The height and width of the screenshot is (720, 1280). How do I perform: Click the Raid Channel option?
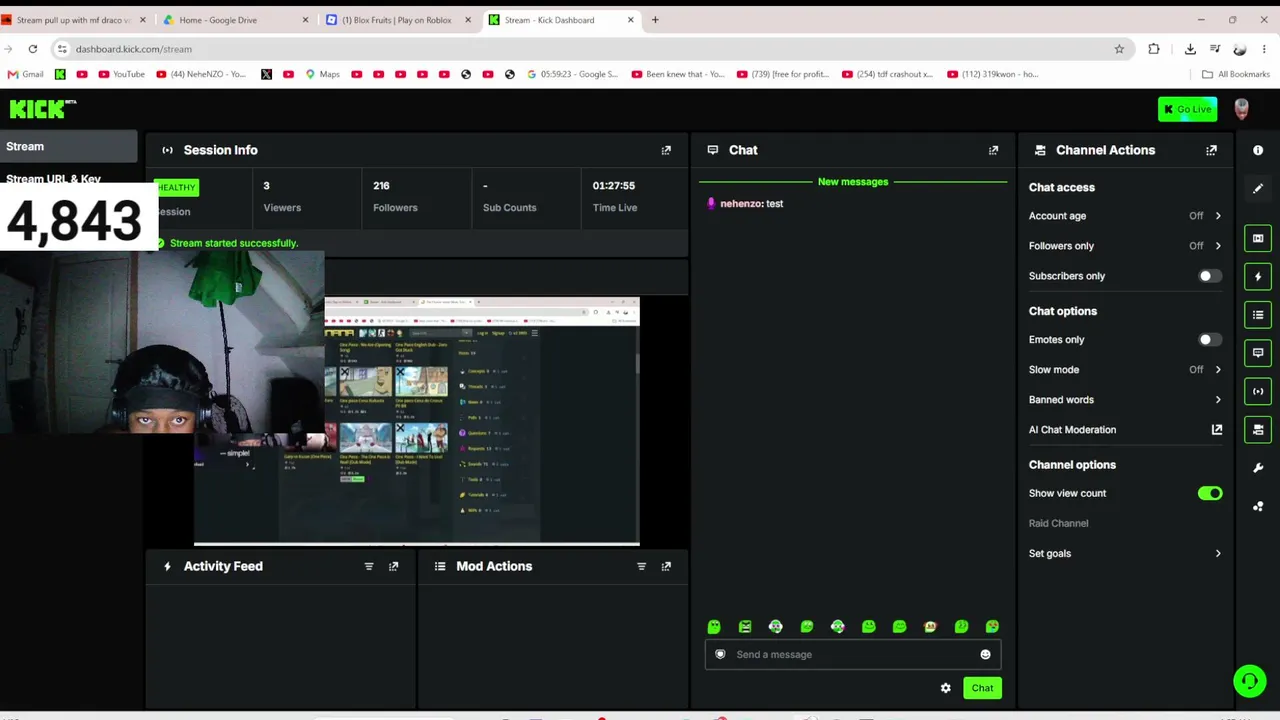(x=1058, y=523)
